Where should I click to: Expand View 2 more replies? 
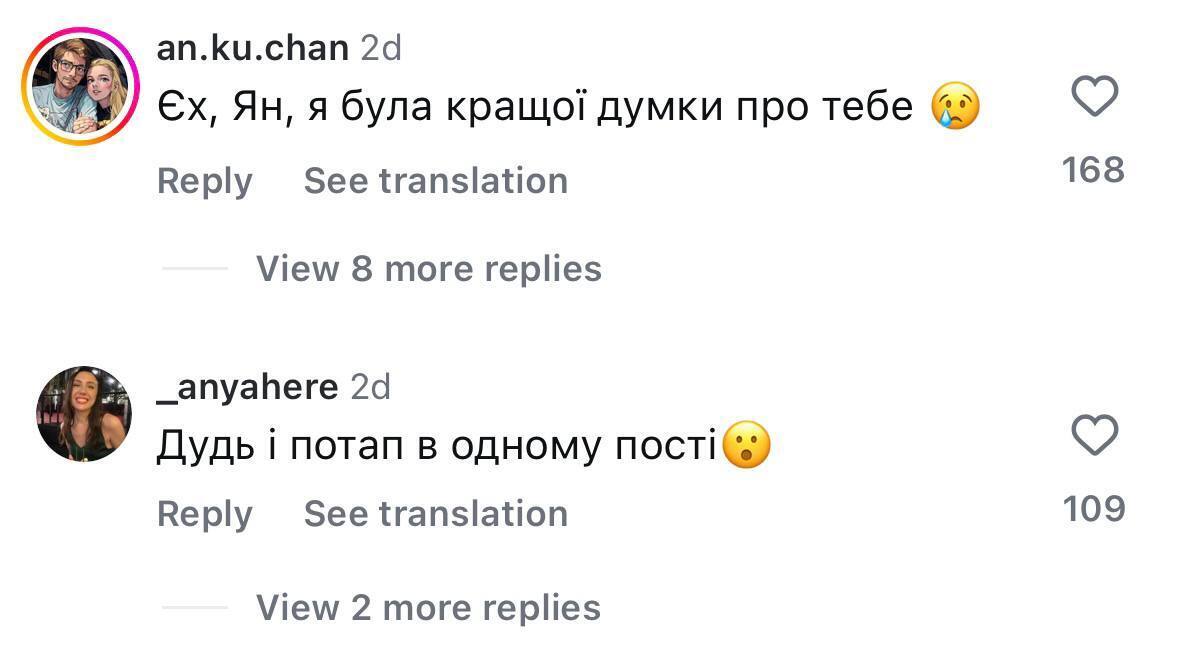[428, 607]
